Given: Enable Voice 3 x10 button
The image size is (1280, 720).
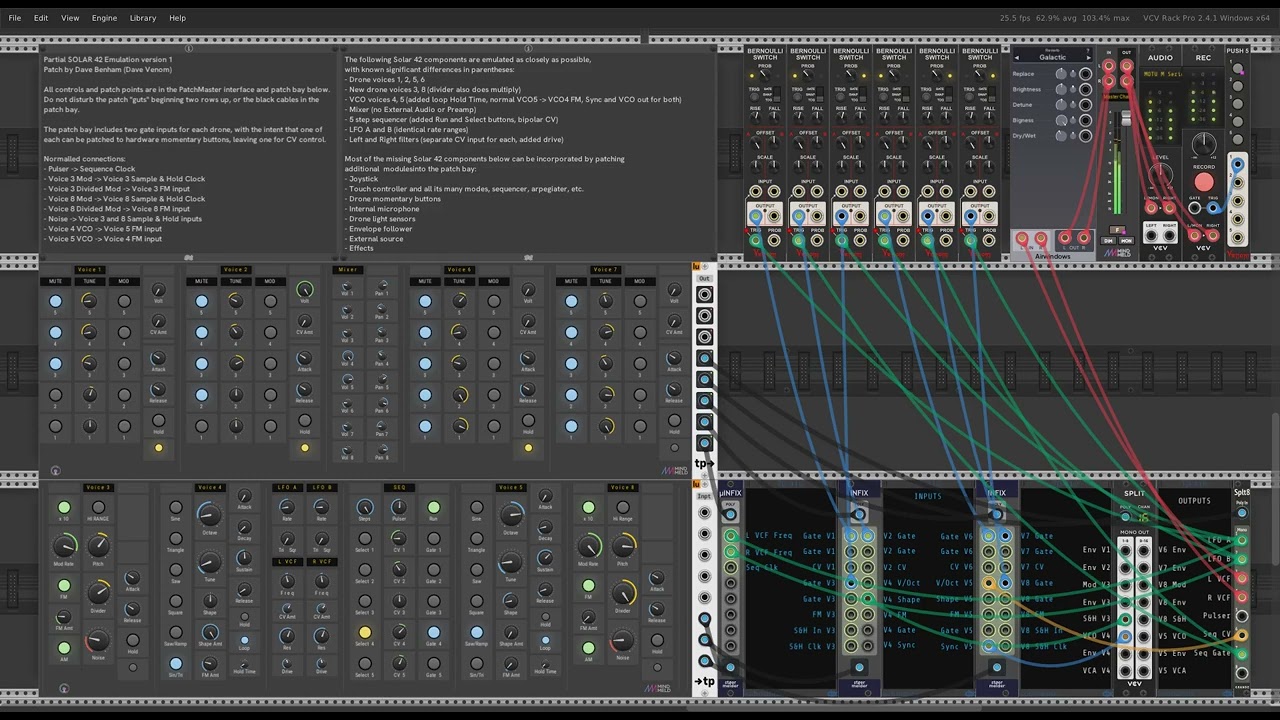Looking at the screenshot, I should [x=64, y=508].
